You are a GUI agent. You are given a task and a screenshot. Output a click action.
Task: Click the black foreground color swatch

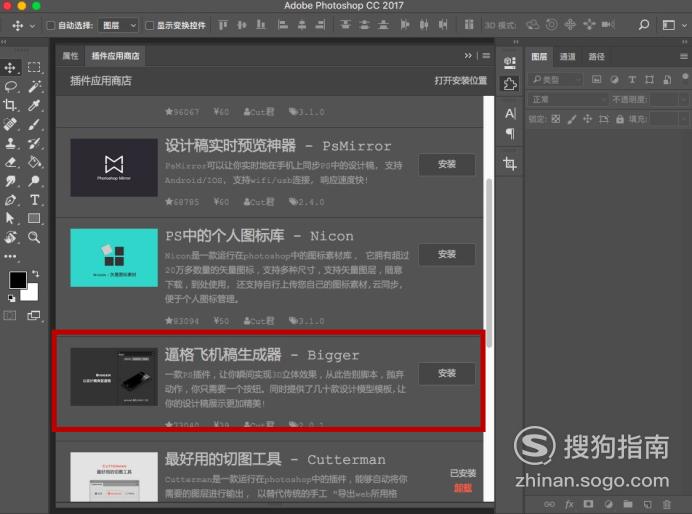click(18, 280)
